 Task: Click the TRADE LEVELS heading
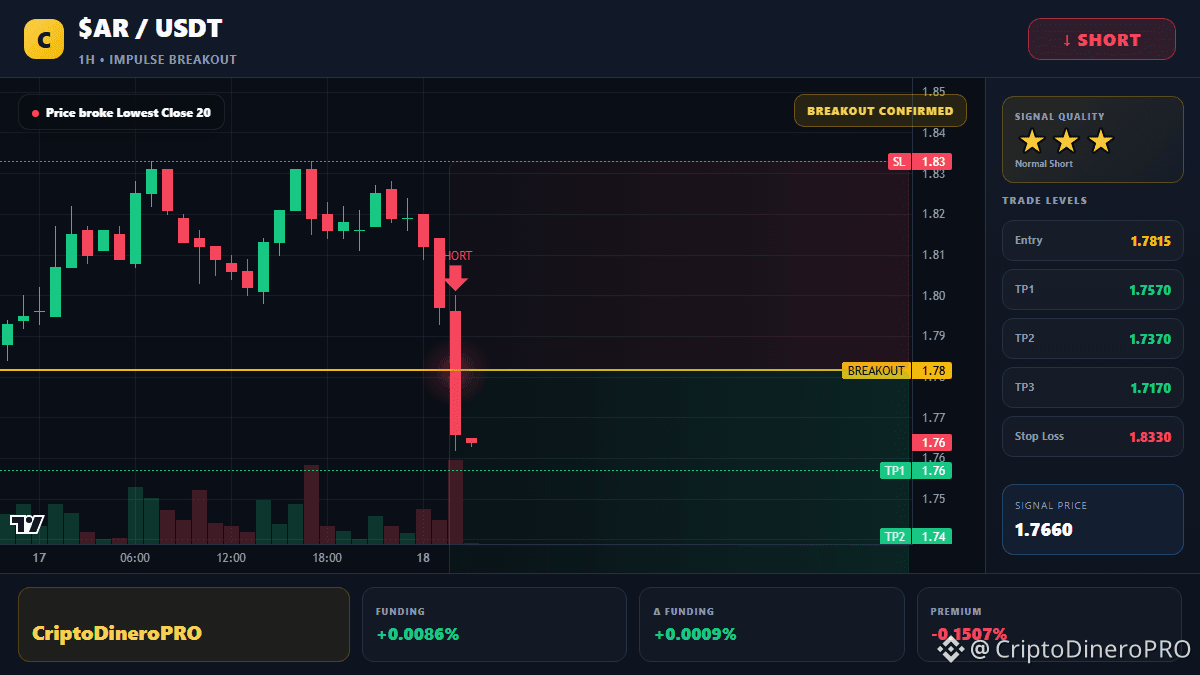[1045, 201]
